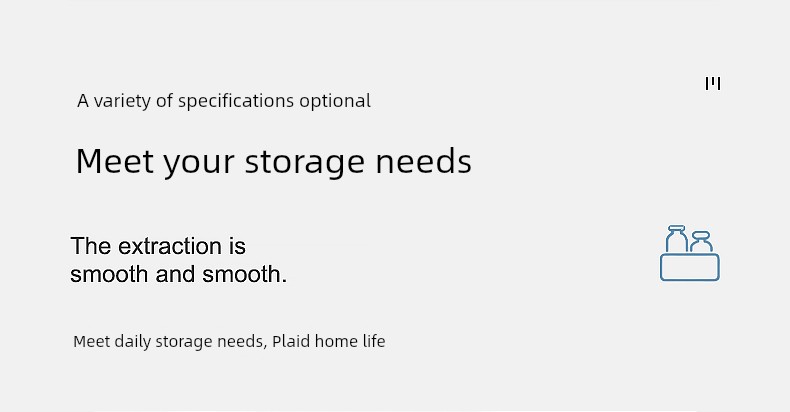Click the shorter bottle in the storage icon
This screenshot has height=412, width=790.
pos(701,242)
